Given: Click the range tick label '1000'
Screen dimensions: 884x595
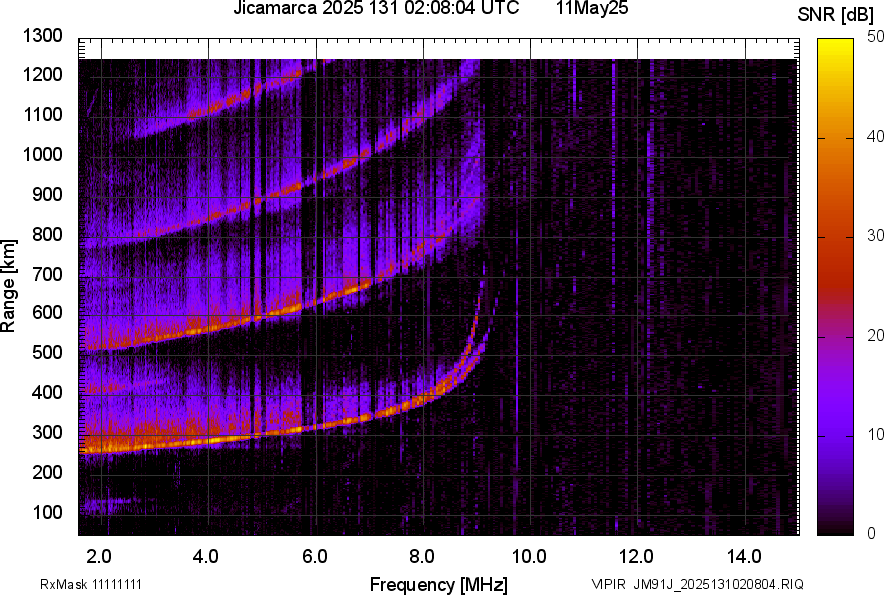Looking at the screenshot, I should 42,154.
